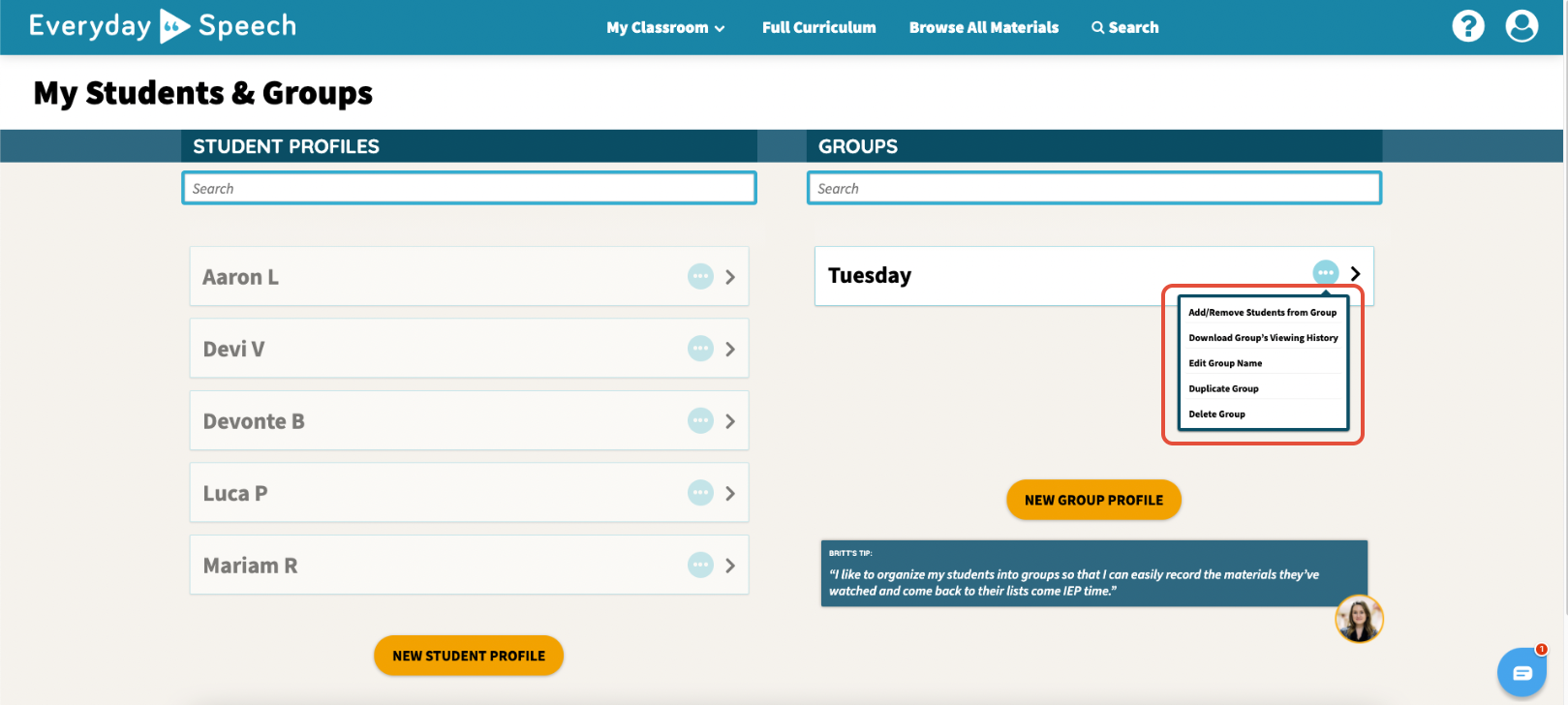Image resolution: width=1568 pixels, height=705 pixels.
Task: Select the Devonte B student name
Action: coord(254,421)
